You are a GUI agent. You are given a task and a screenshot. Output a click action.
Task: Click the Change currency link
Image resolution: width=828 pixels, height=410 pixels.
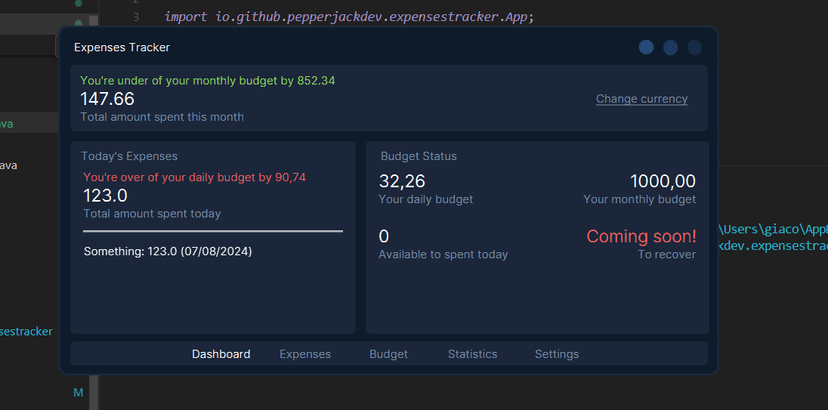[x=641, y=99]
